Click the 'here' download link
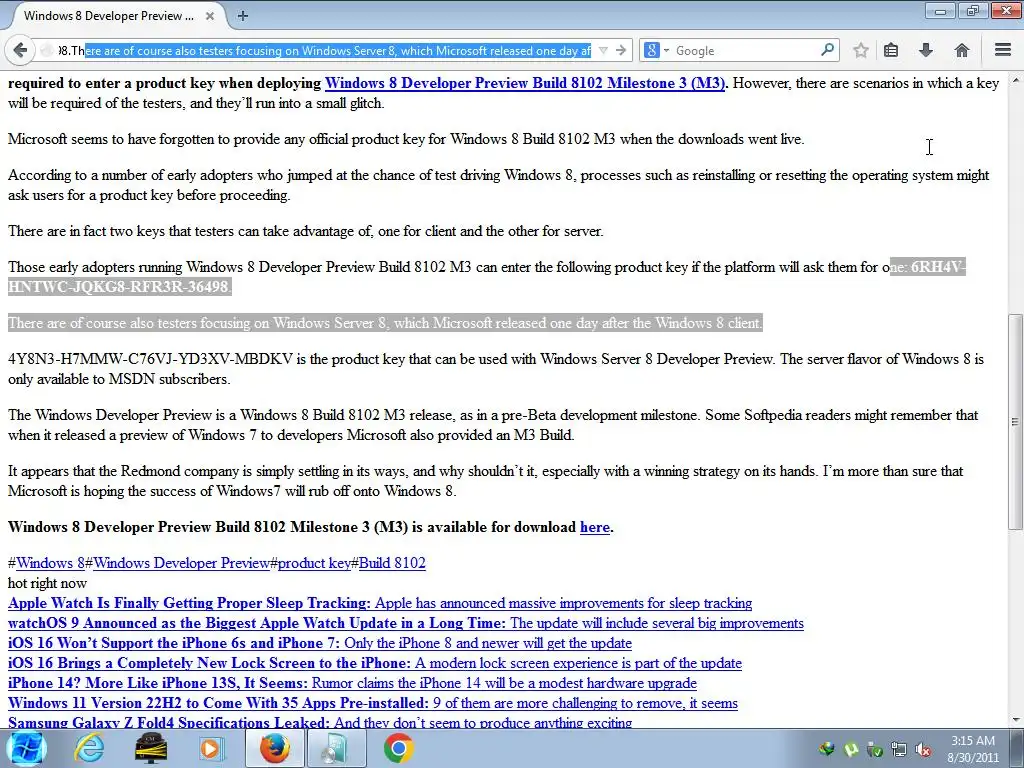The width and height of the screenshot is (1024, 768). click(x=594, y=527)
